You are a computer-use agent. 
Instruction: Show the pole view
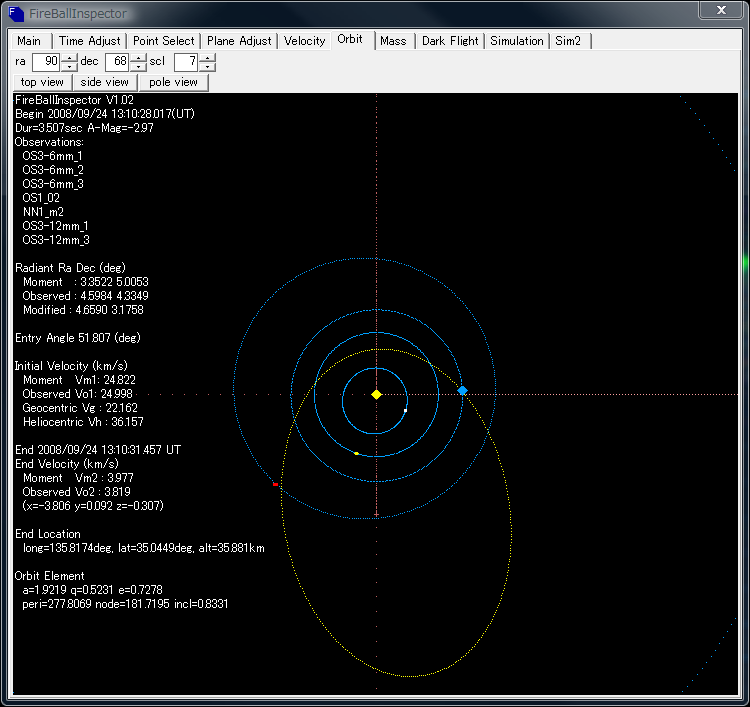pyautogui.click(x=173, y=82)
